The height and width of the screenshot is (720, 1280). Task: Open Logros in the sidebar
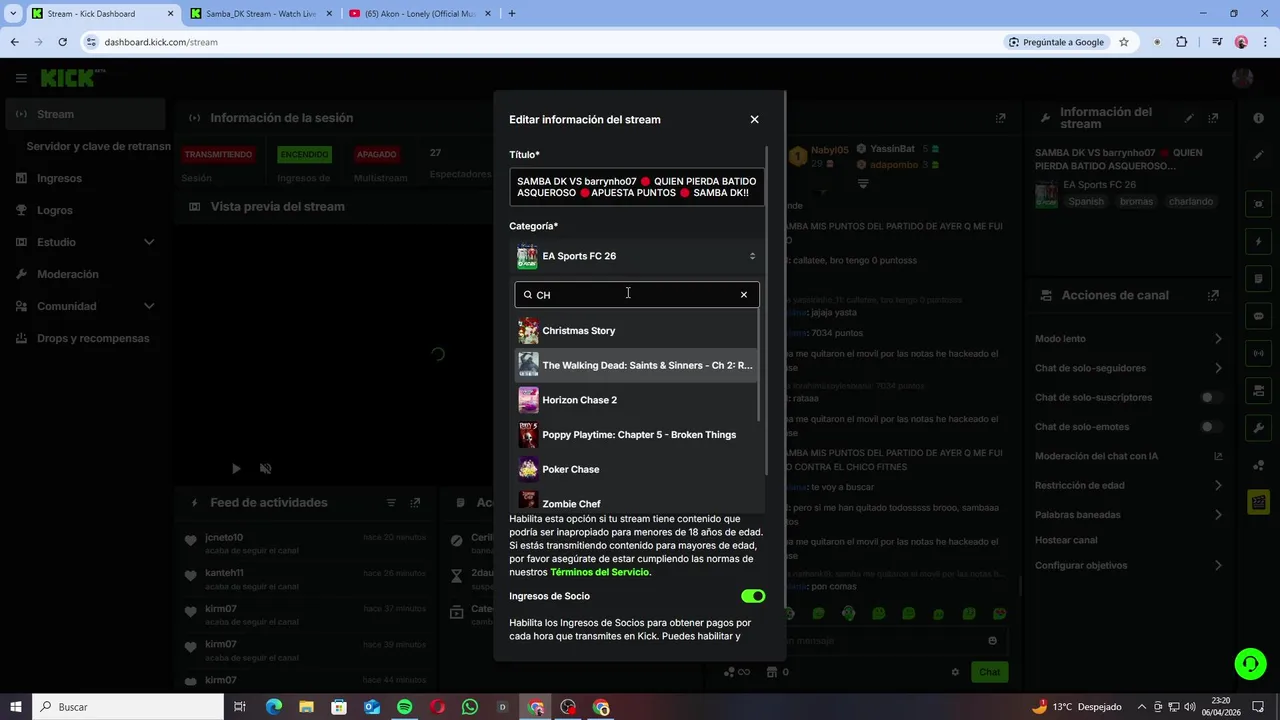tap(85, 210)
